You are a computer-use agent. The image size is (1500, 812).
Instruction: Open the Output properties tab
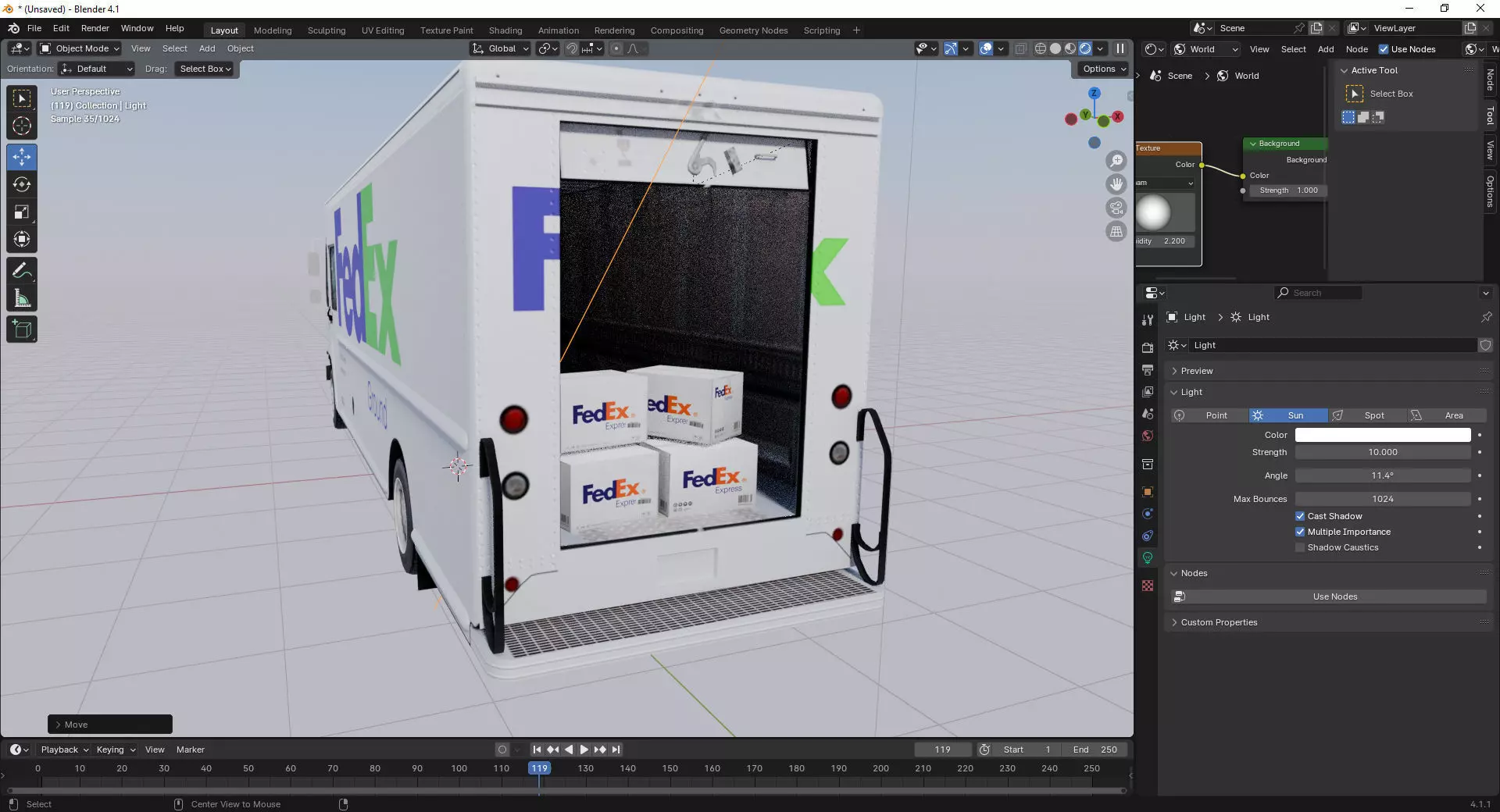[x=1148, y=369]
